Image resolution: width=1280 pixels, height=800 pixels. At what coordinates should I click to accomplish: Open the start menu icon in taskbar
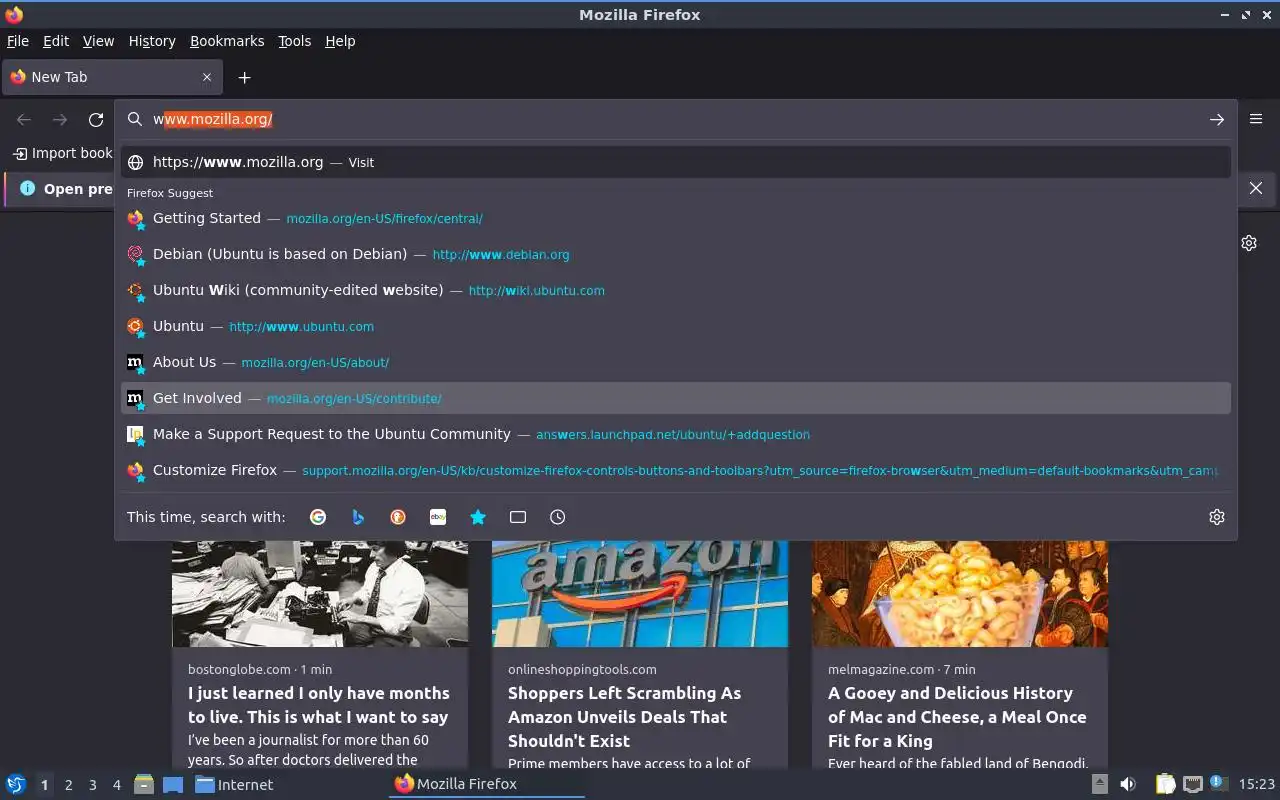pyautogui.click(x=16, y=784)
